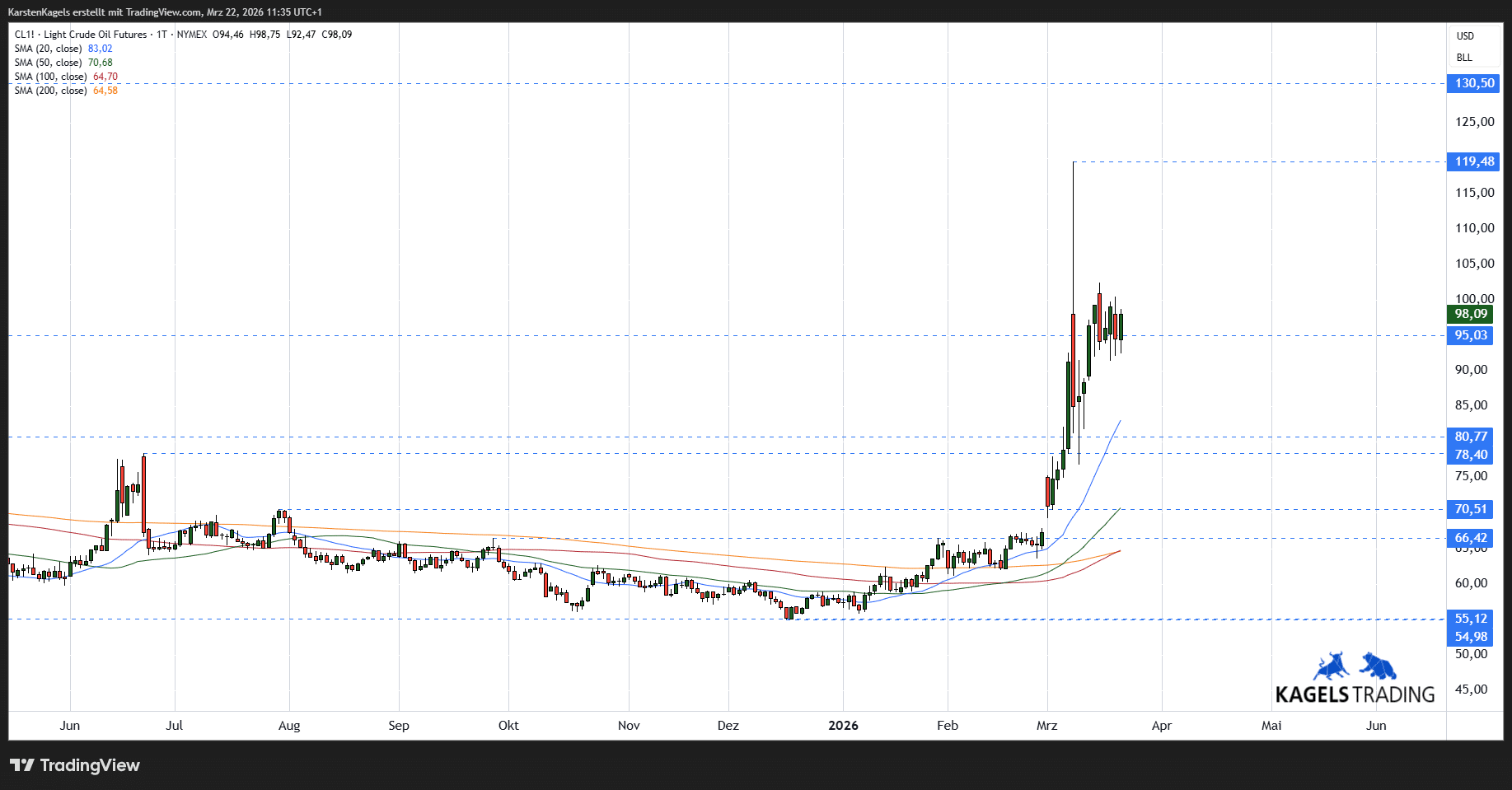Click the KarstenKagels TradingView.com header text
The width and height of the screenshot is (1512, 790).
pyautogui.click(x=165, y=12)
